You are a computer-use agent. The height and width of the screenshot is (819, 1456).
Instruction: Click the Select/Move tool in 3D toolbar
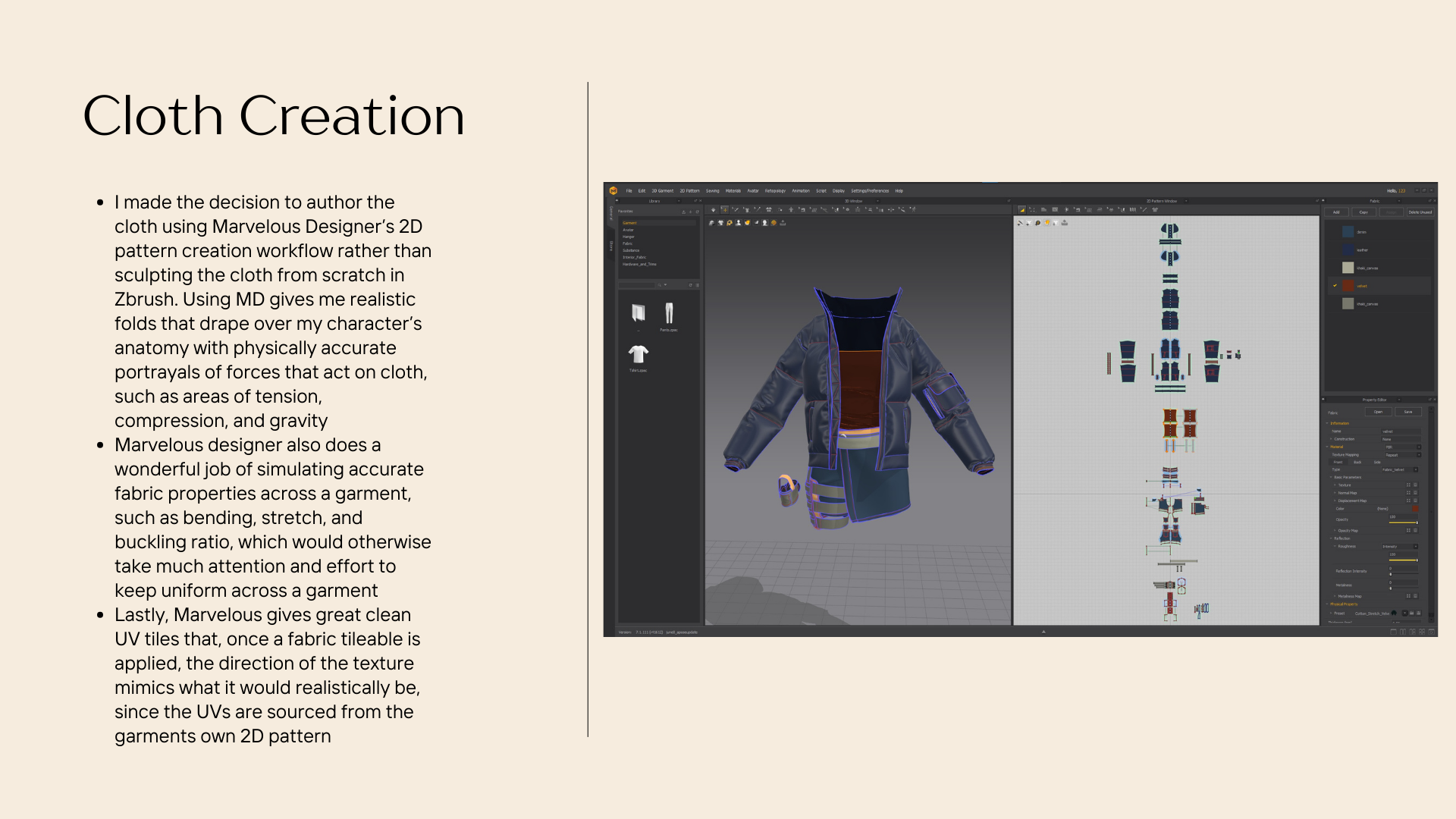coord(724,210)
